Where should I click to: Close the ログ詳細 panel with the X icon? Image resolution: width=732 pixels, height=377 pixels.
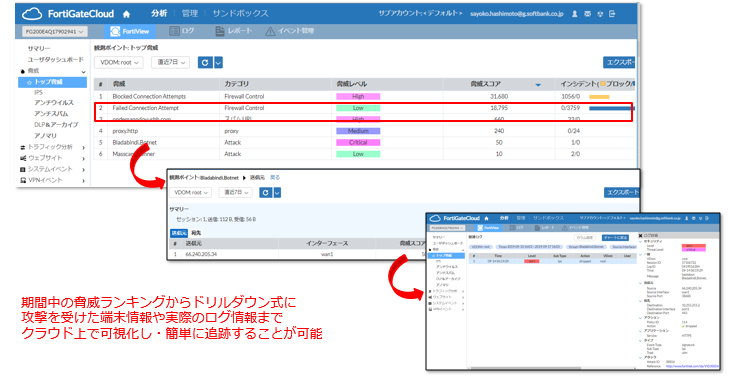pyautogui.click(x=640, y=236)
